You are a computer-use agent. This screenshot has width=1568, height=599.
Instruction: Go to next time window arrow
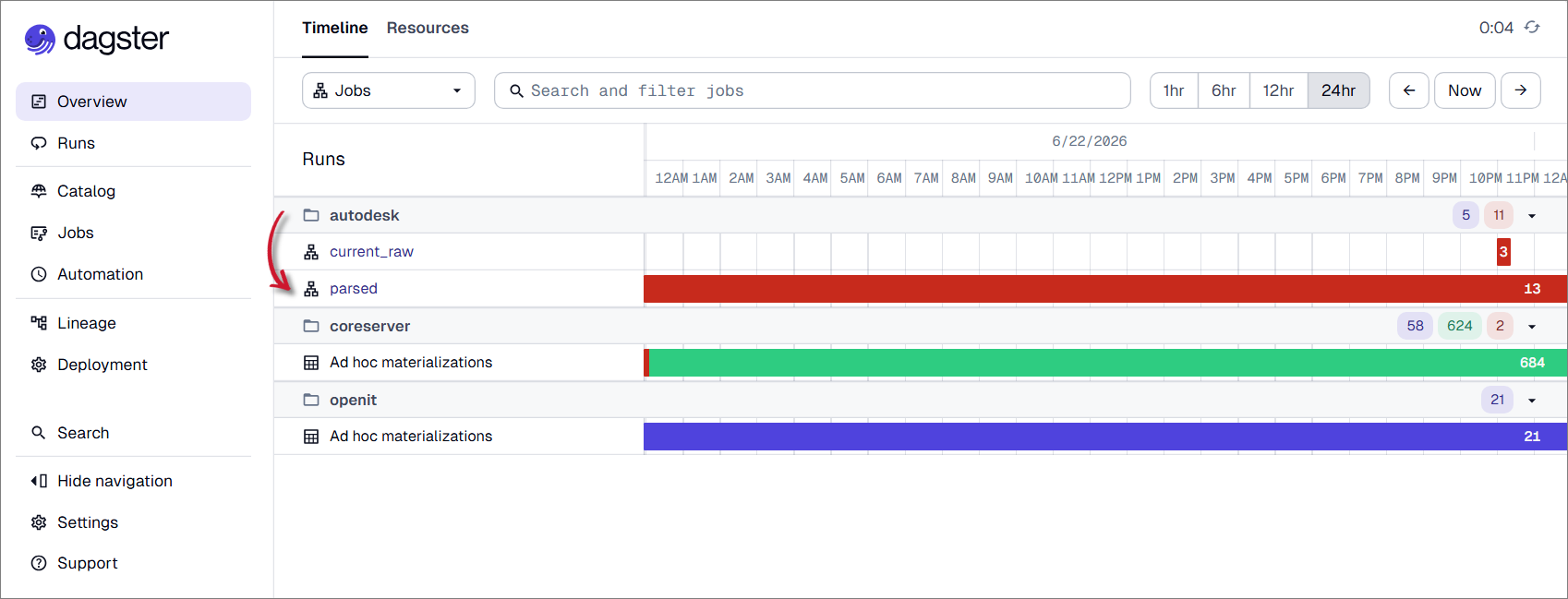pyautogui.click(x=1521, y=90)
